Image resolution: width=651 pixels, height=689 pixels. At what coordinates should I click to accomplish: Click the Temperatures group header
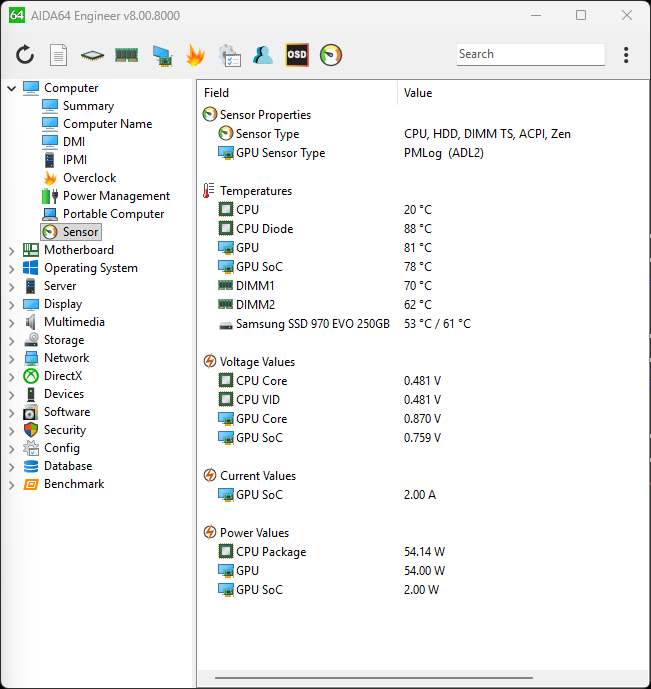(248, 191)
